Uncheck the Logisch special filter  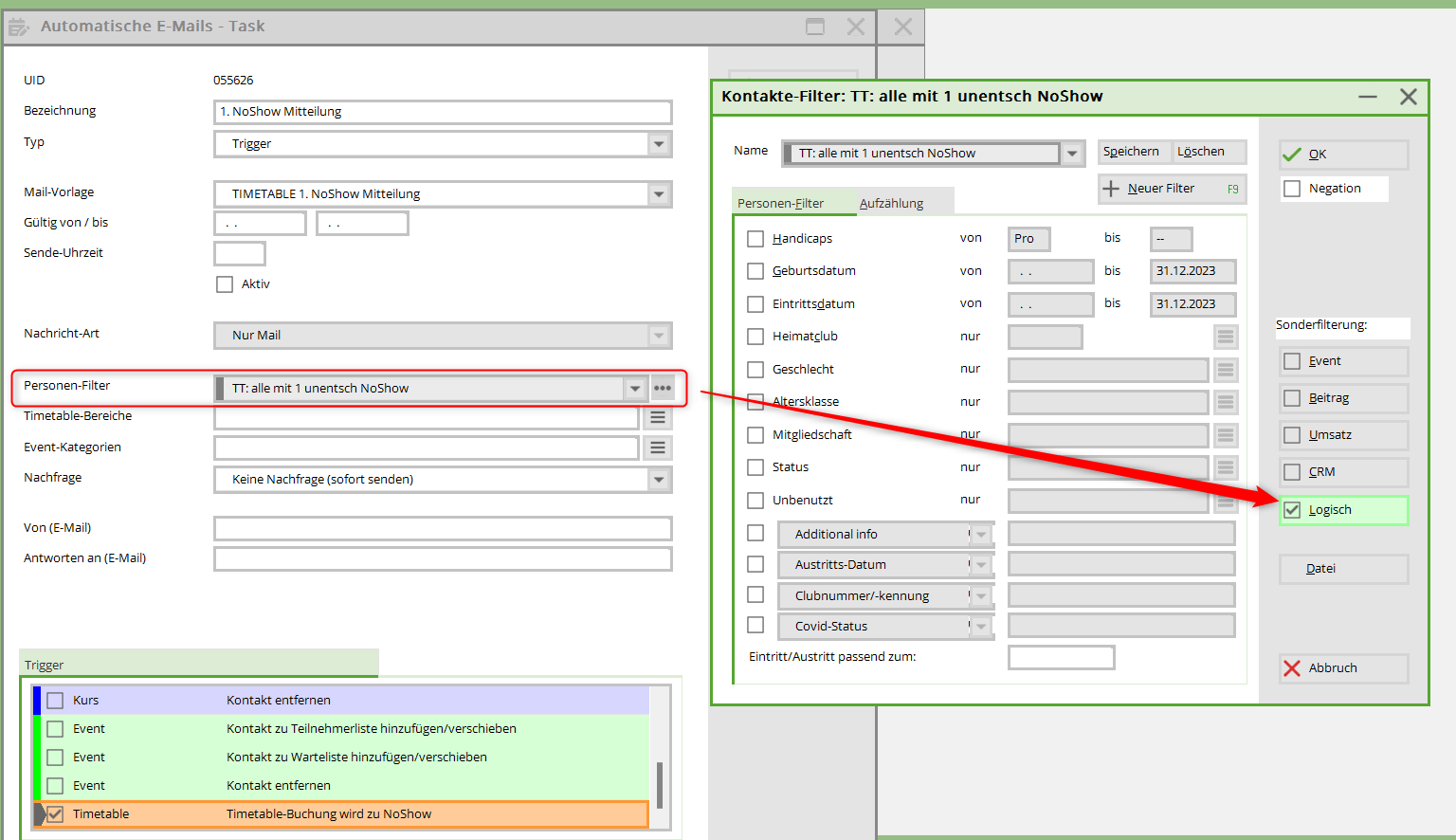(1292, 510)
